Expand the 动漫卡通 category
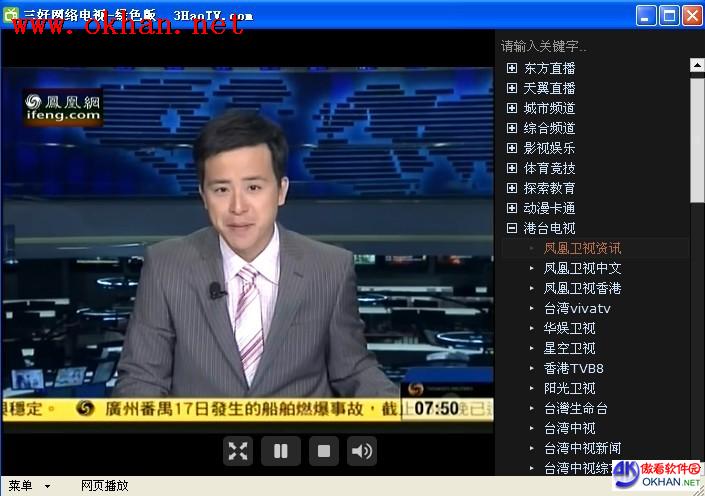Screen dimensions: 705x496 coord(512,208)
